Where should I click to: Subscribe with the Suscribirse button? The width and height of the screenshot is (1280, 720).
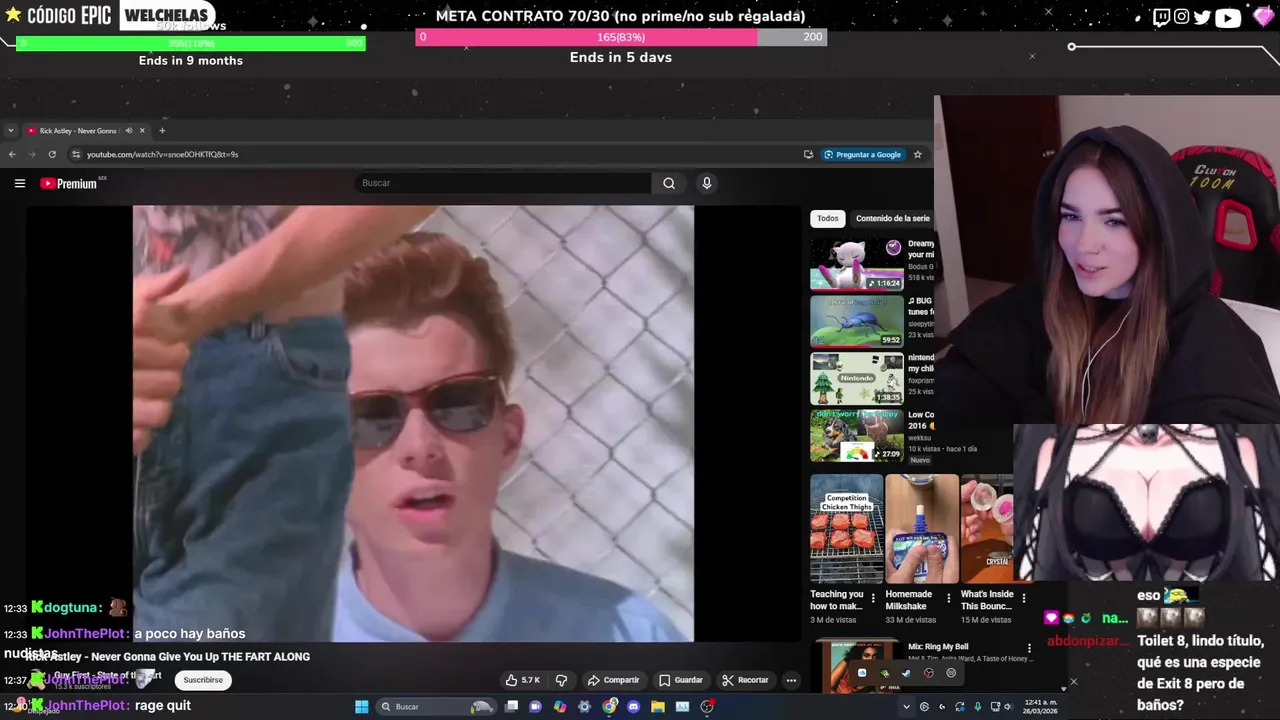point(203,680)
